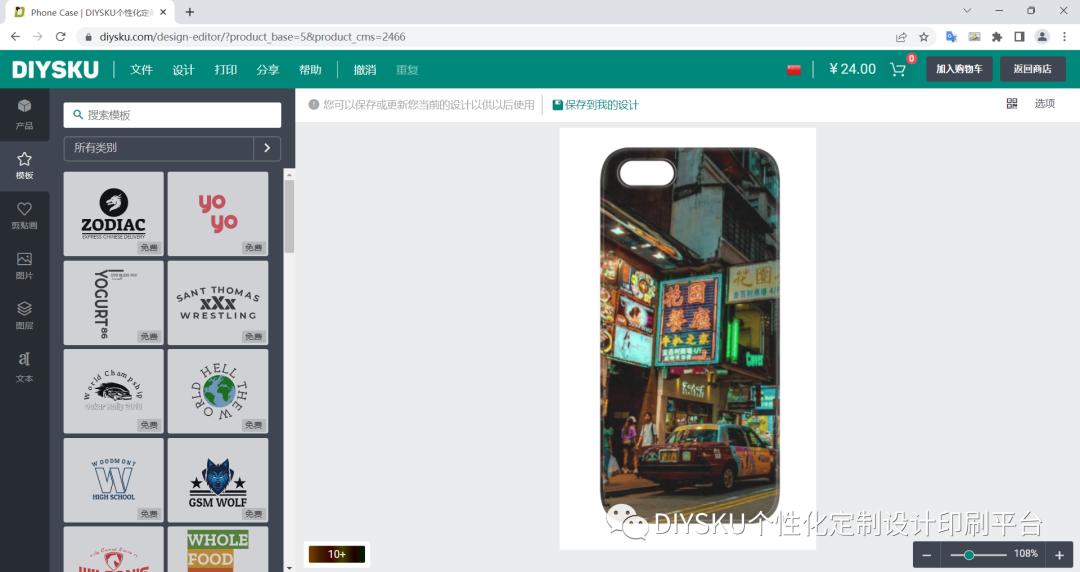Click template panel scrollbar
The image size is (1080, 572).
289,216
